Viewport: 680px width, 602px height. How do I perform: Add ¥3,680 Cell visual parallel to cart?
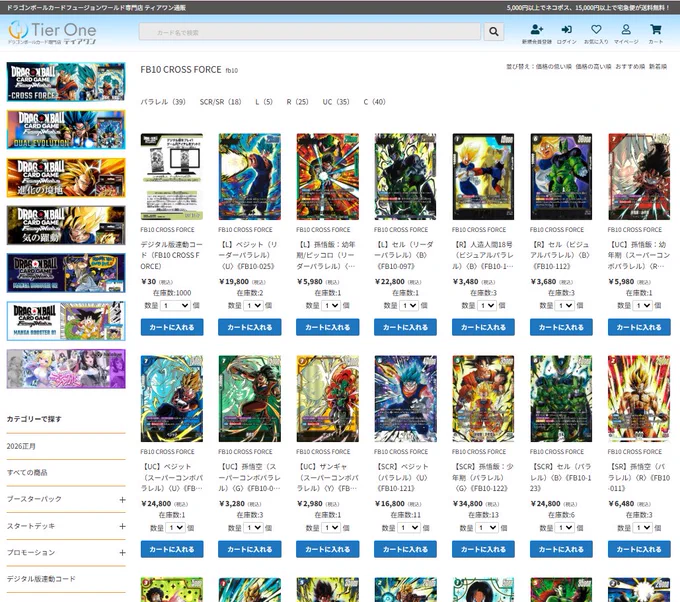tap(561, 327)
